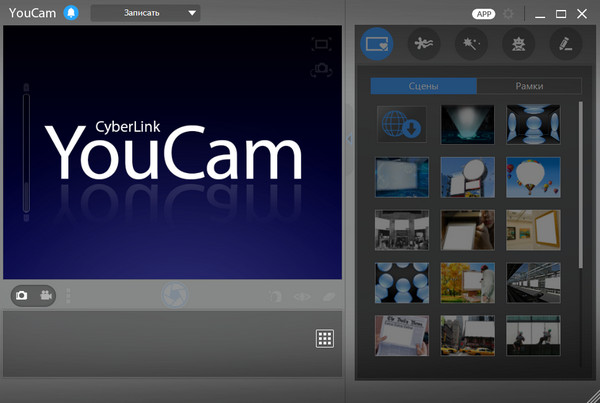600x403 pixels.
Task: Switch to video recording mode
Action: click(46, 295)
